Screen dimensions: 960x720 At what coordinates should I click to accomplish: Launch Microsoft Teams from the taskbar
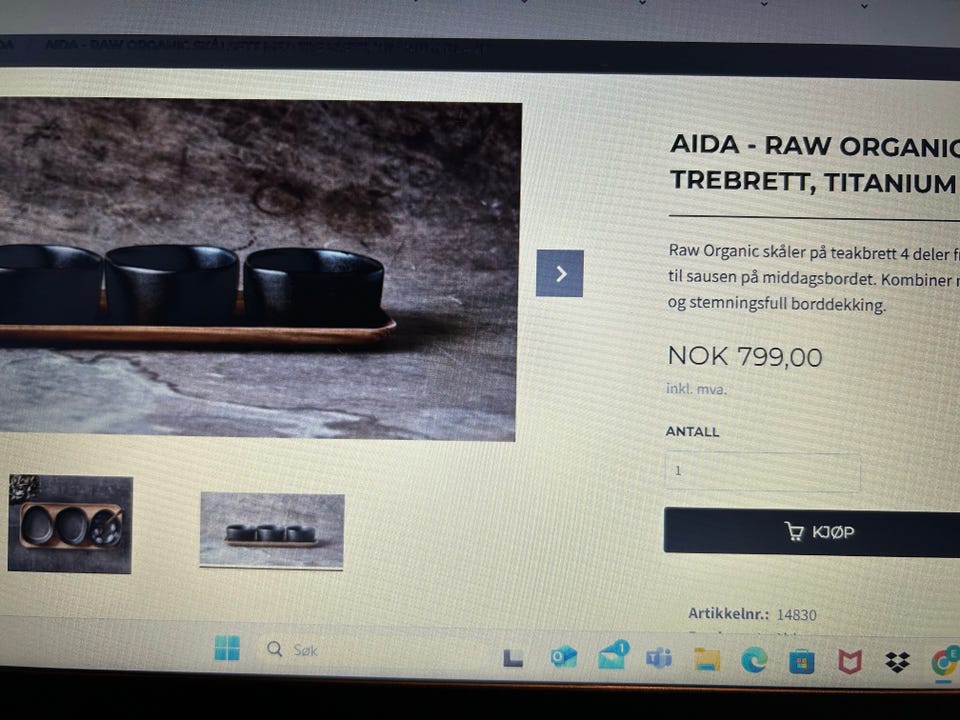coord(659,658)
